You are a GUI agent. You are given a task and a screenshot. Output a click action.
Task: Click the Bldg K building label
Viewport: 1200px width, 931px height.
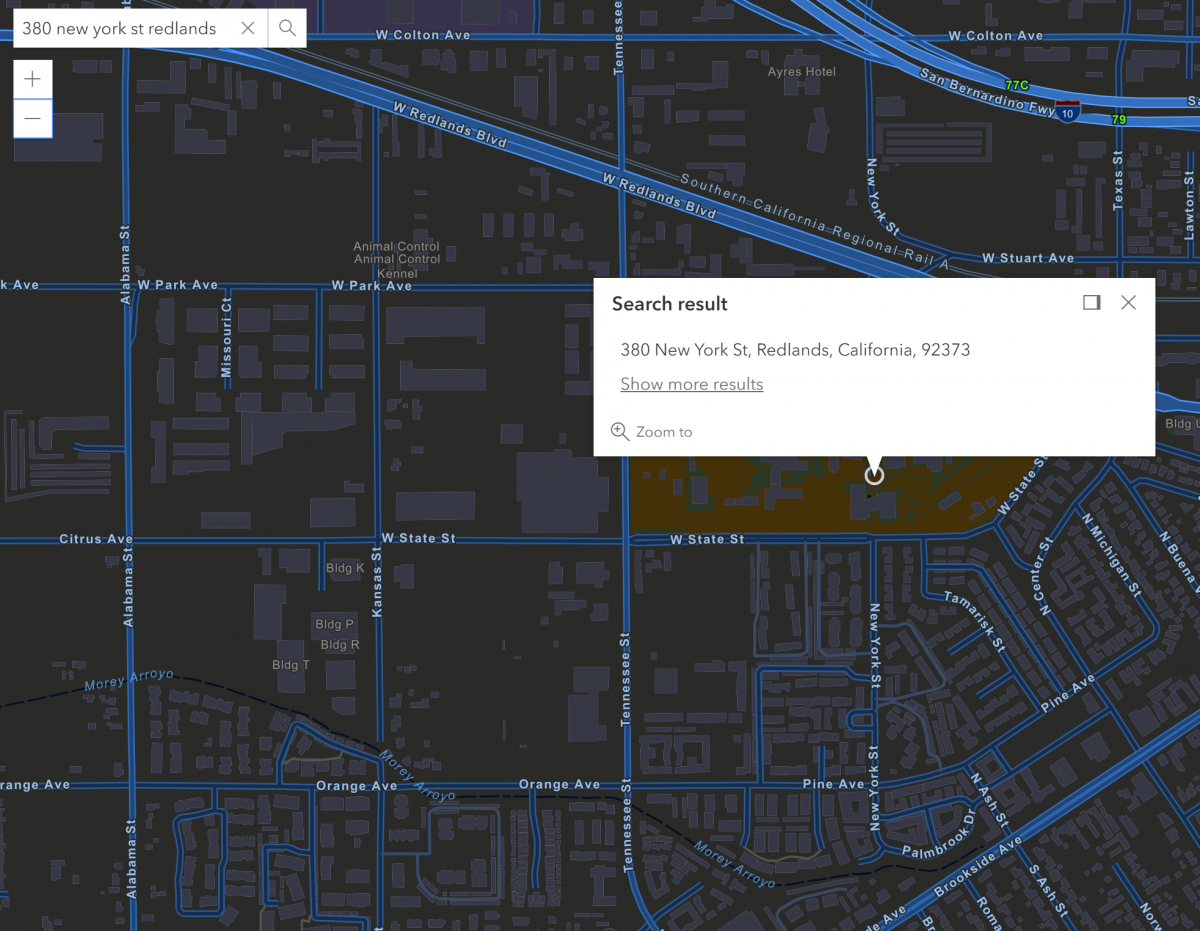pyautogui.click(x=345, y=568)
